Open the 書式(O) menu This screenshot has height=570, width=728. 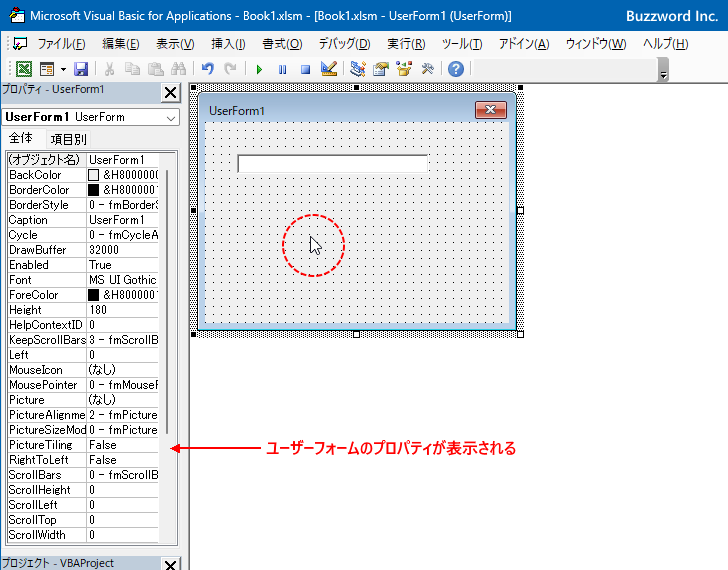tap(282, 44)
